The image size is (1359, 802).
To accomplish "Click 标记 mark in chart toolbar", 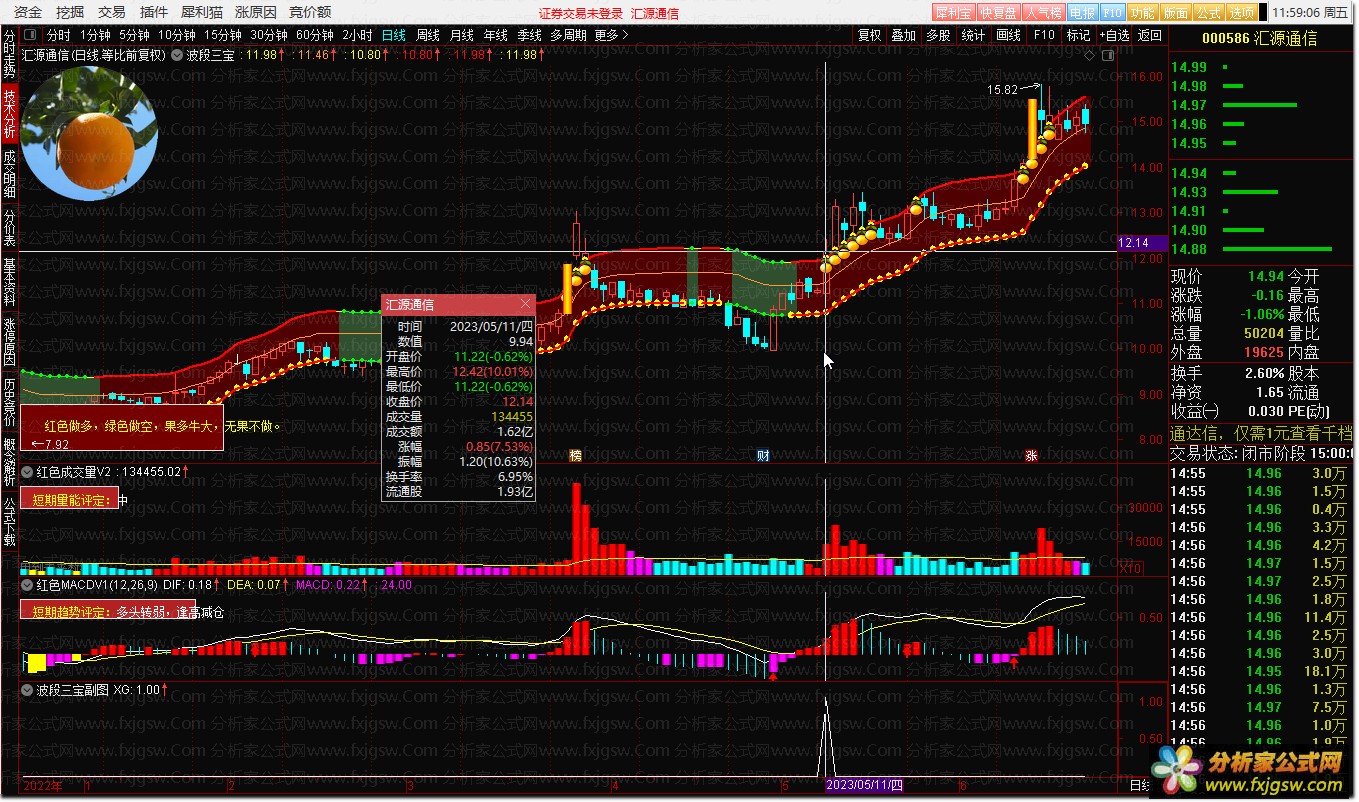I will coord(1078,35).
